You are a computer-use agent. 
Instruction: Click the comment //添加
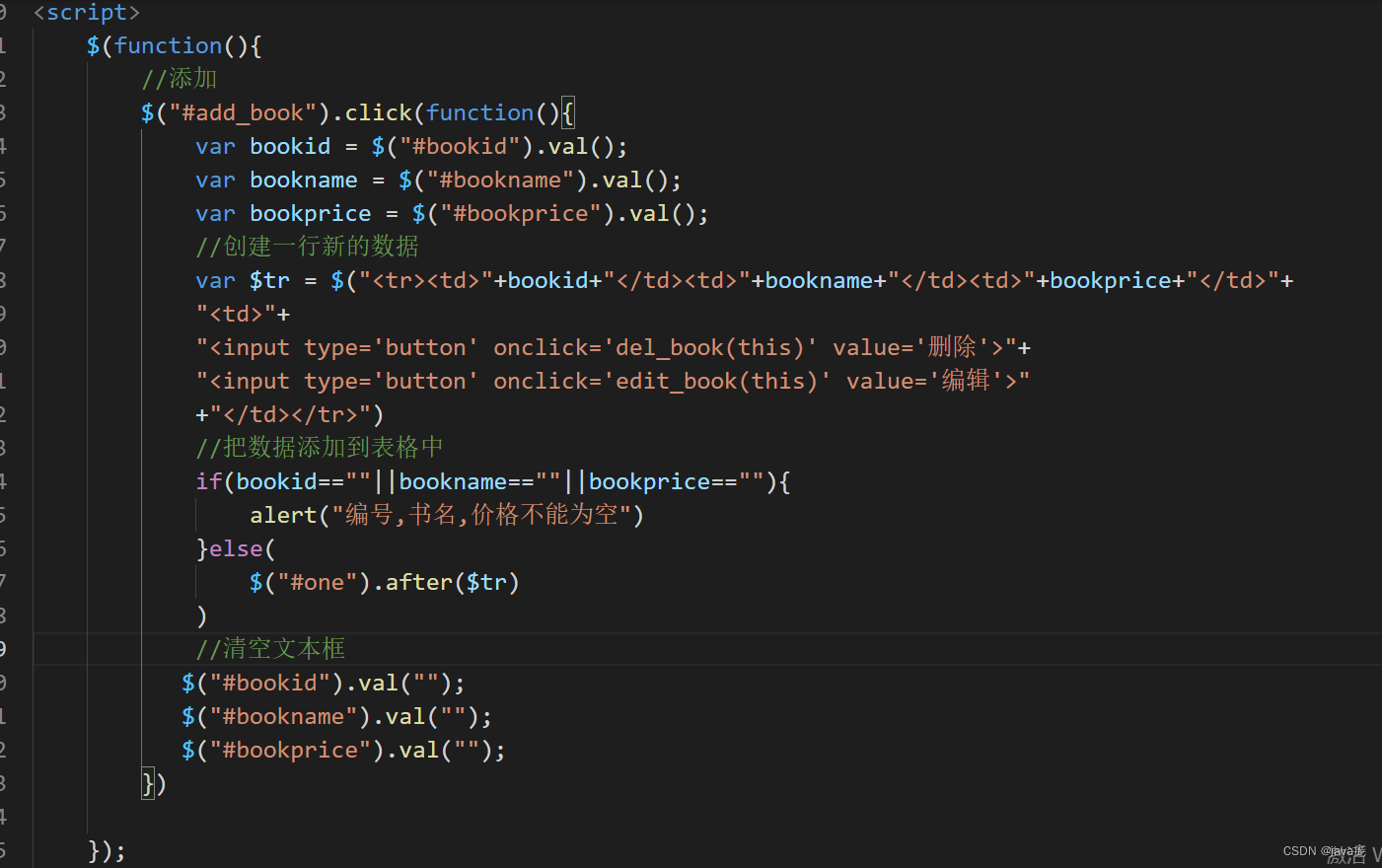pyautogui.click(x=179, y=79)
